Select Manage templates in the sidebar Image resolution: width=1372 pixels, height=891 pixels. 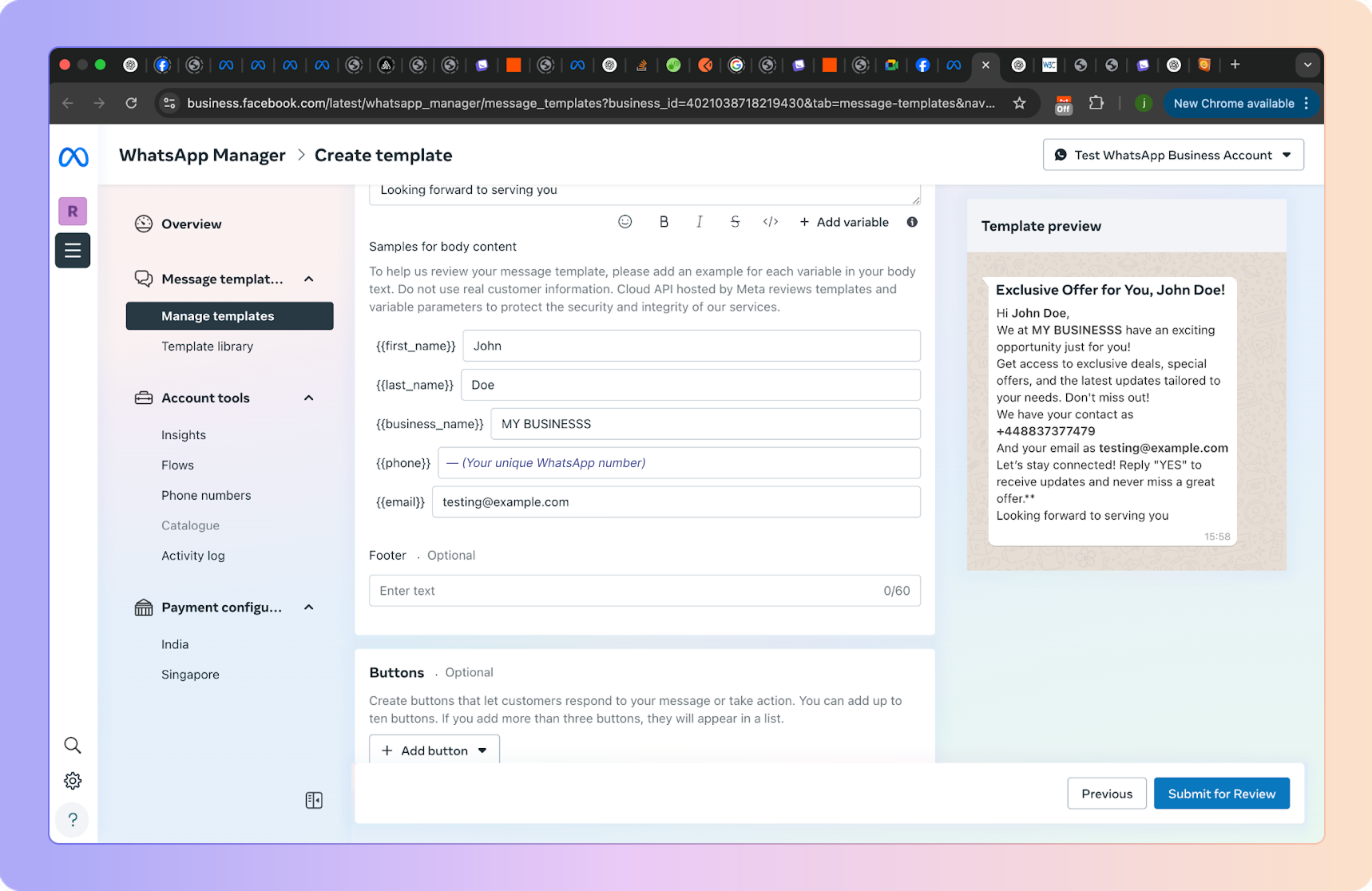coord(230,316)
